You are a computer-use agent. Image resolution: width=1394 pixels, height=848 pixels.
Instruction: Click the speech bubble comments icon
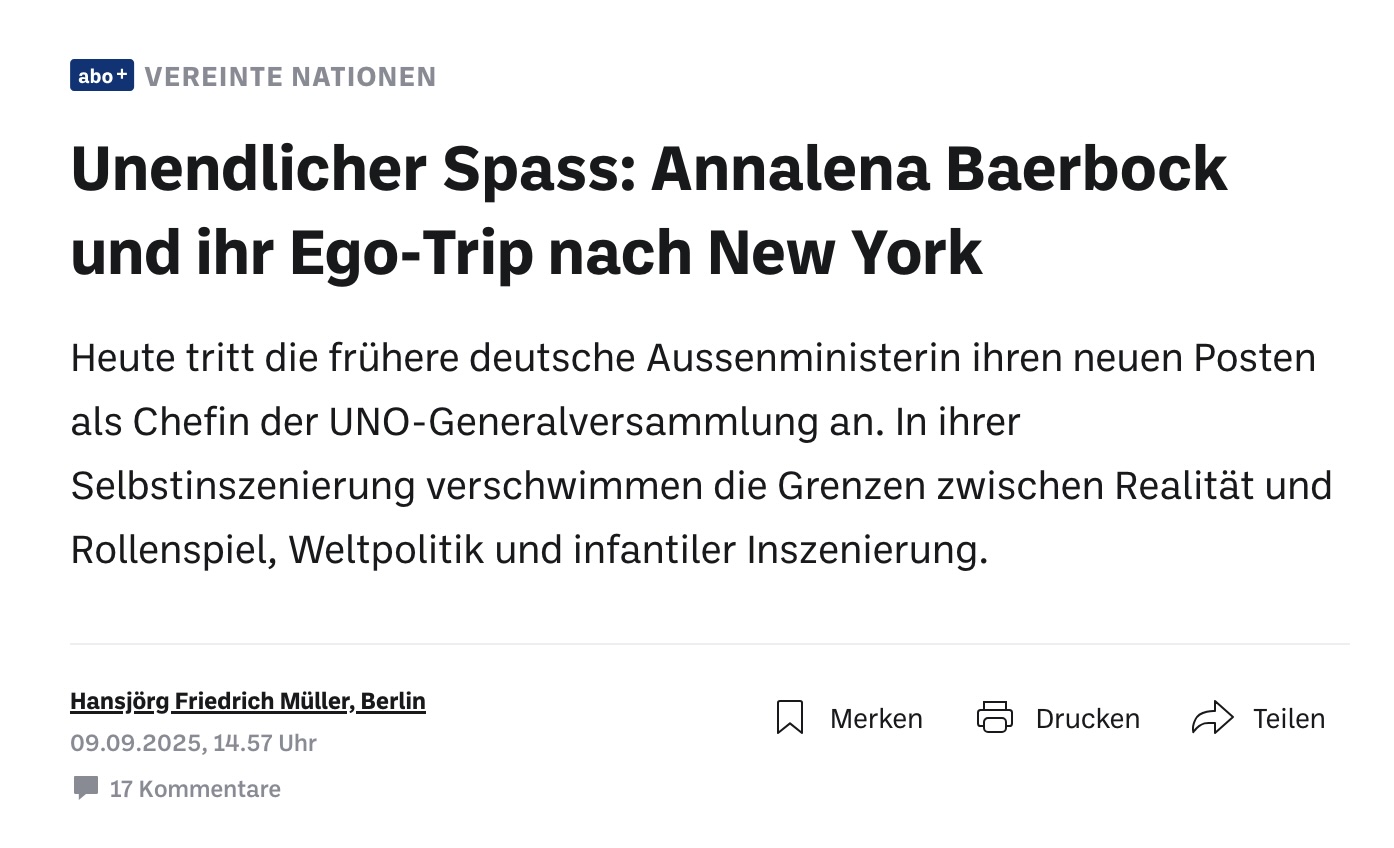pos(86,788)
